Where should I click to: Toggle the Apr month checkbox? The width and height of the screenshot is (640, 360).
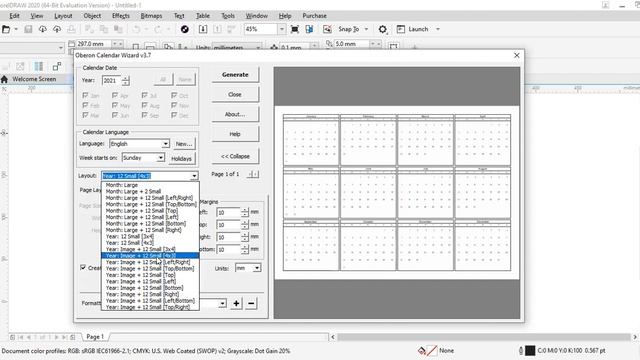point(115,96)
